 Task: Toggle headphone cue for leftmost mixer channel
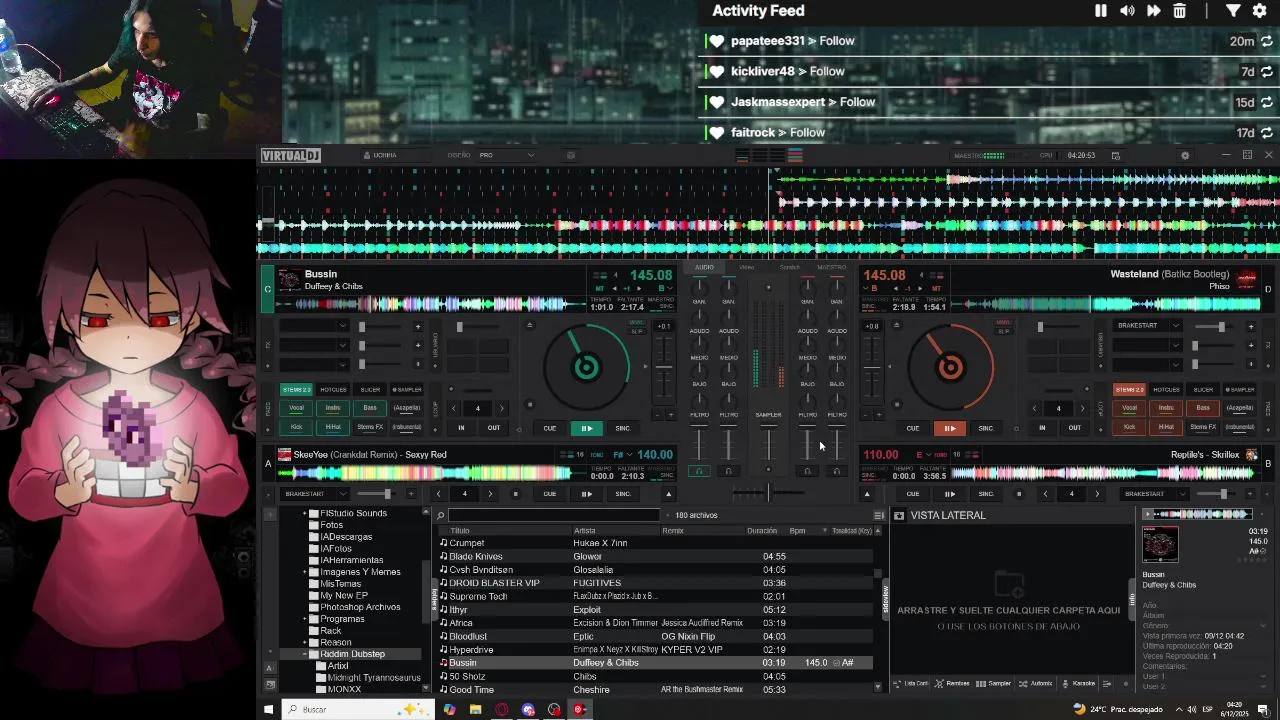pyautogui.click(x=699, y=471)
